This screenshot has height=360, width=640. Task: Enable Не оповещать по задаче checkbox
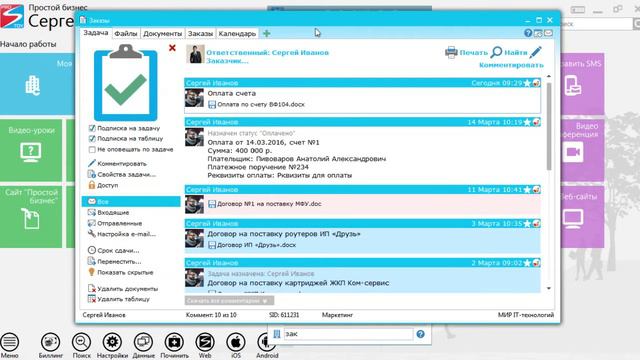92,150
